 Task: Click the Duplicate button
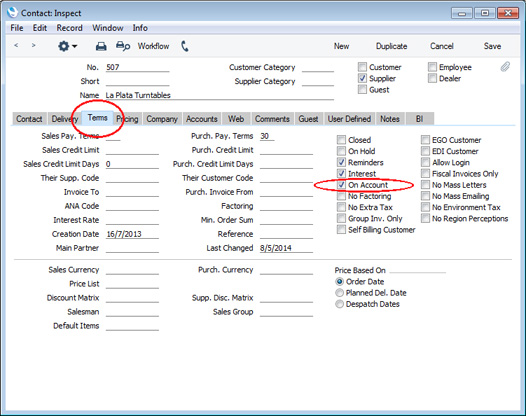click(391, 46)
